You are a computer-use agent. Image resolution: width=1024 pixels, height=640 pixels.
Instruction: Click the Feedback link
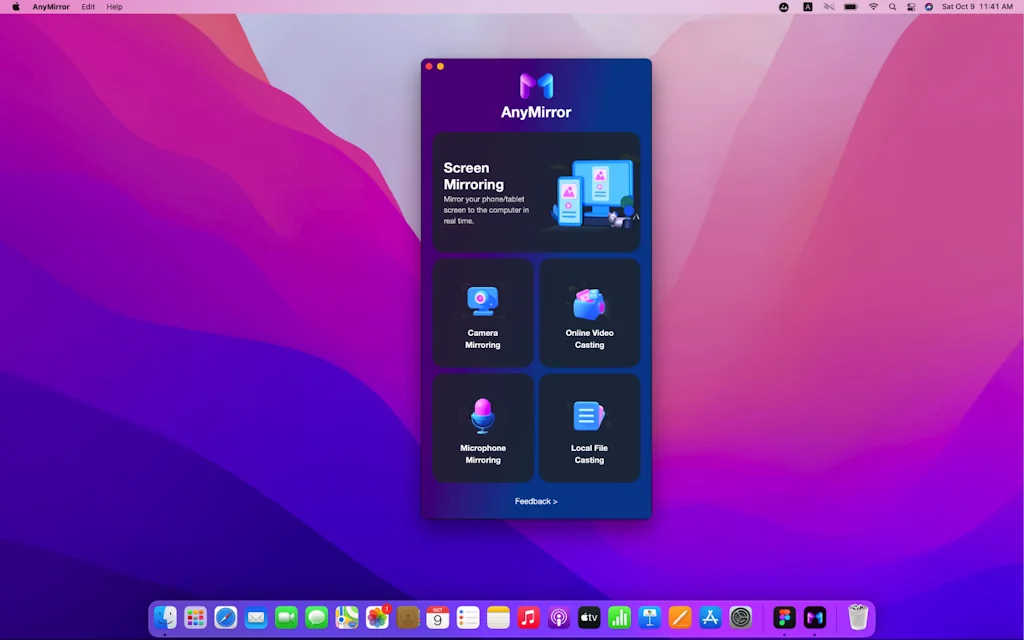pyautogui.click(x=536, y=501)
